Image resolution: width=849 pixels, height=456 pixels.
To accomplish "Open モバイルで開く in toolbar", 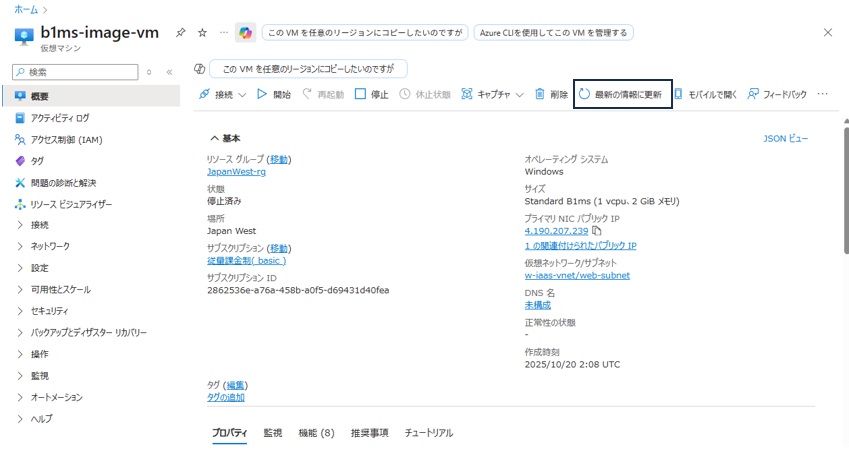I will (x=706, y=94).
